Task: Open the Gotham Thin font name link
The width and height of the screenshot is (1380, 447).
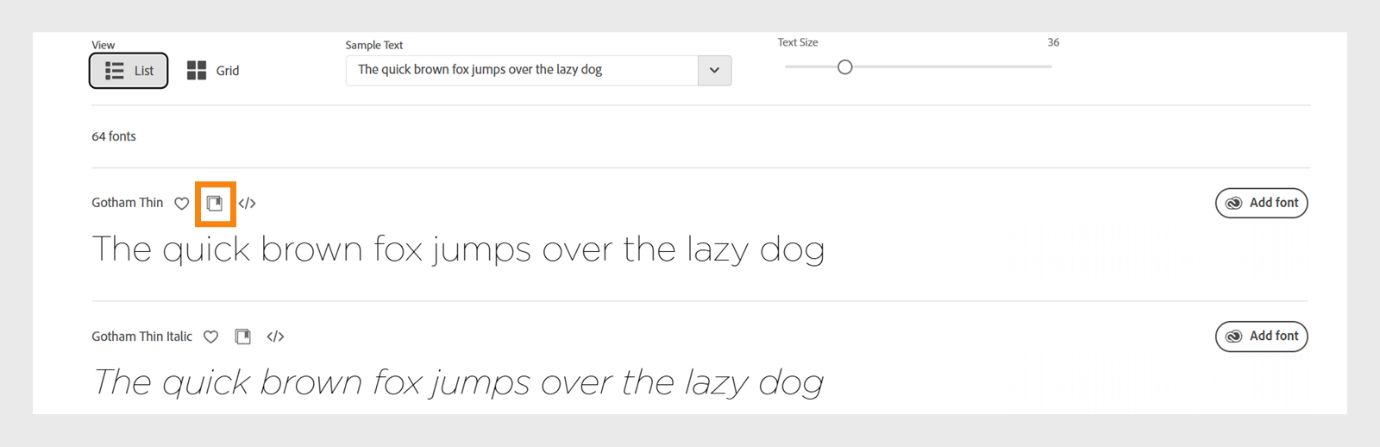Action: (127, 203)
